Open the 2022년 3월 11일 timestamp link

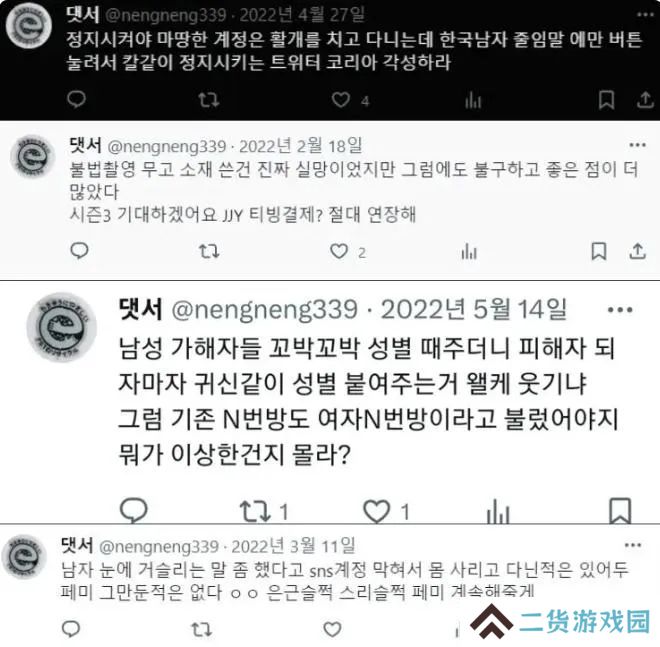293,546
